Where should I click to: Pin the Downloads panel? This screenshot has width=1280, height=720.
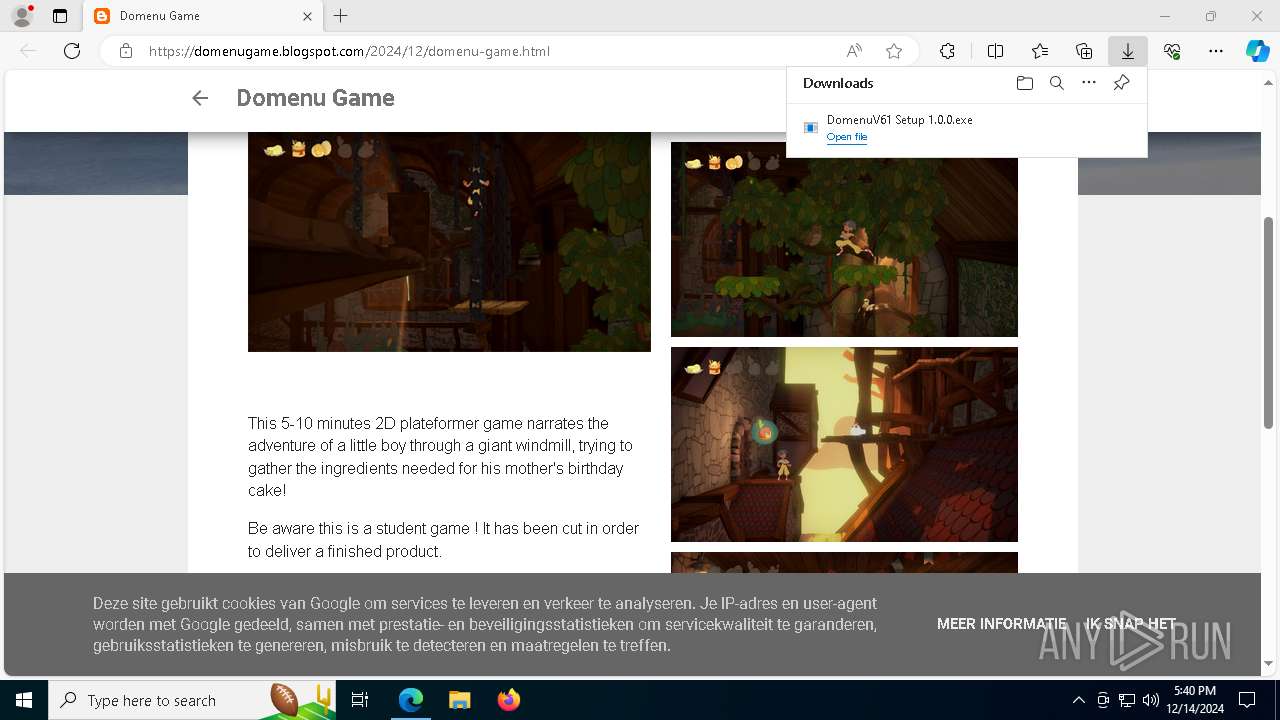pyautogui.click(x=1122, y=83)
